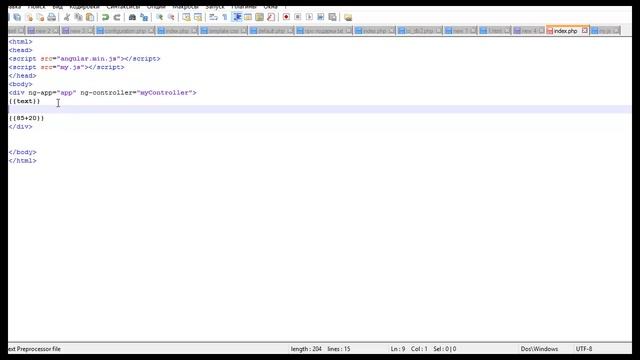Click the length : 204 status entry
This screenshot has height=360, width=640.
pos(306,349)
